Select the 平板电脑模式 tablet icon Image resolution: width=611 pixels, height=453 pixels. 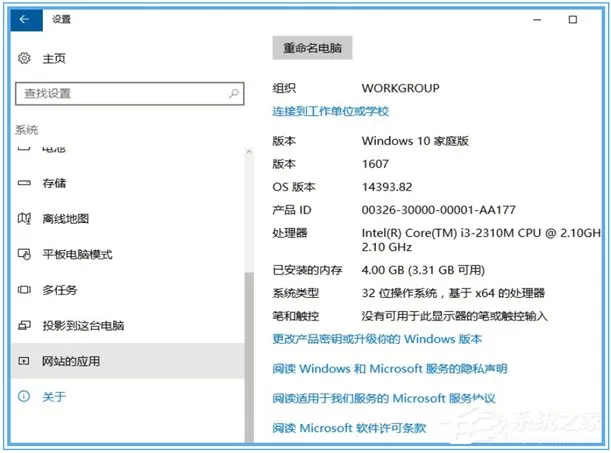[24, 254]
